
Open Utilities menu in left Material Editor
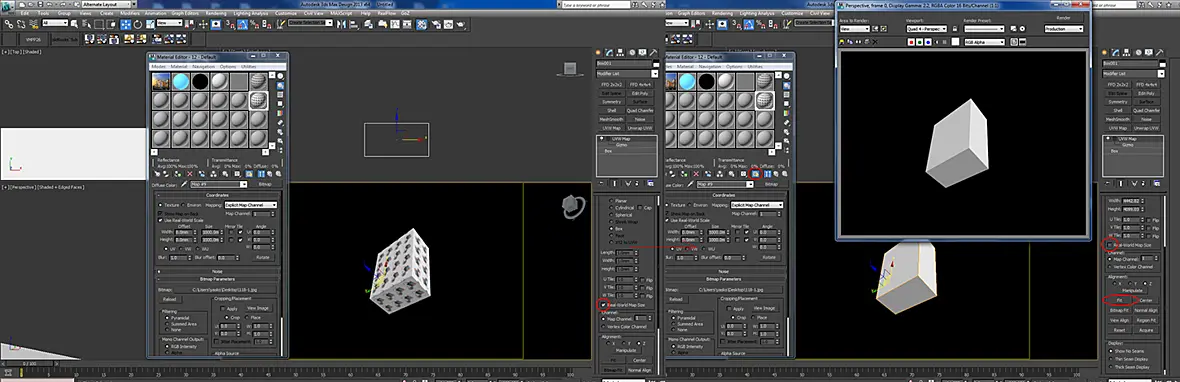248,66
